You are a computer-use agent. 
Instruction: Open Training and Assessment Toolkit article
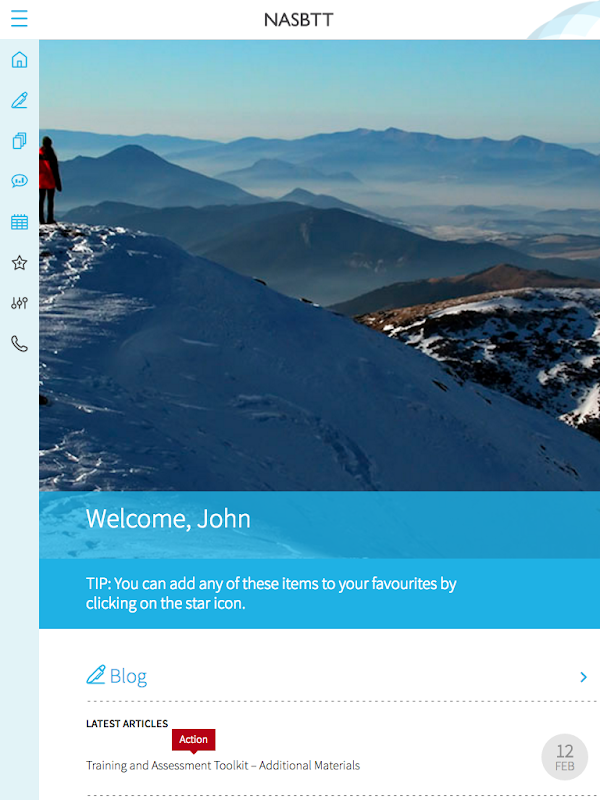[x=223, y=765]
